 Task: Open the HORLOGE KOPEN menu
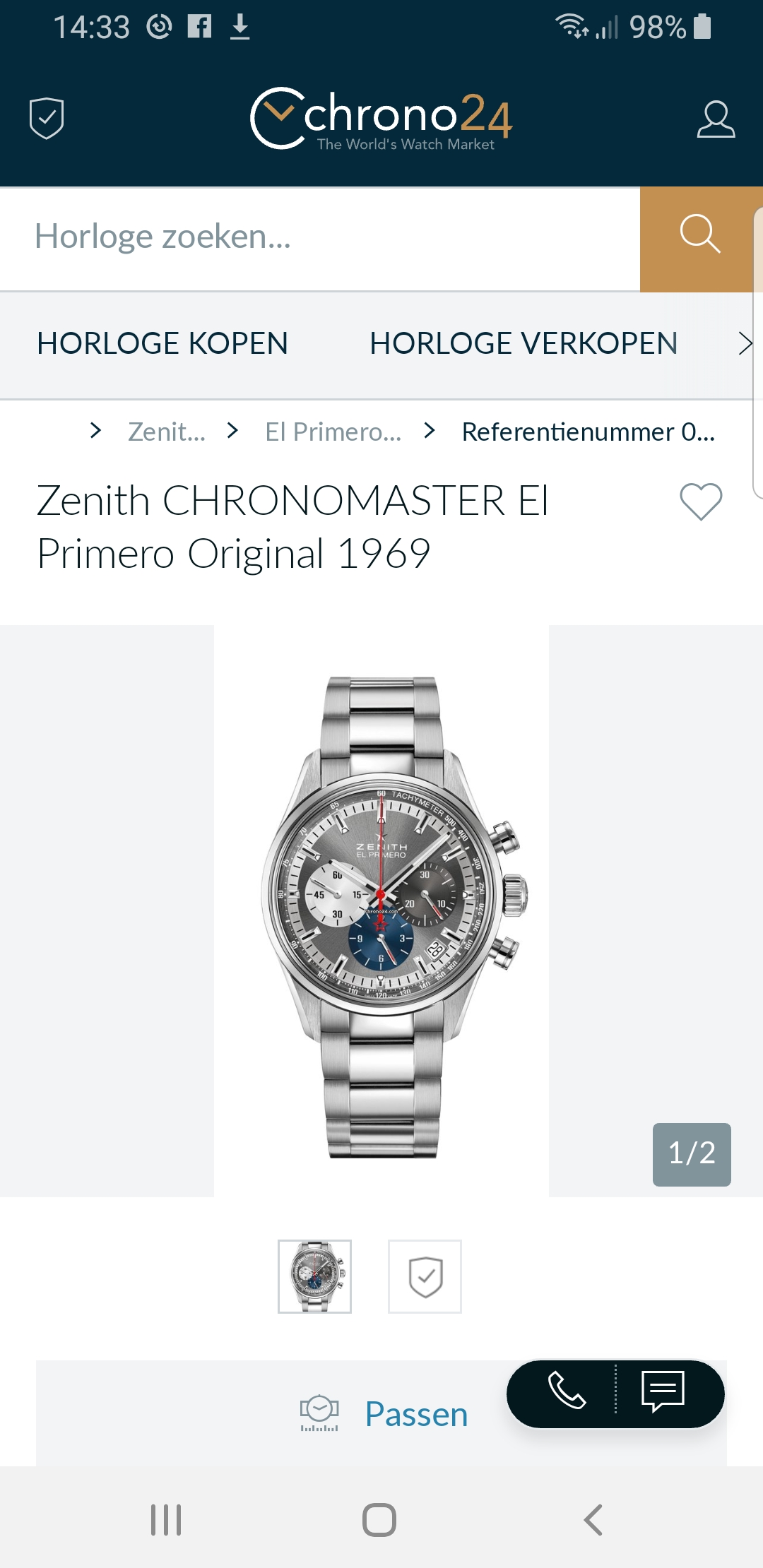pyautogui.click(x=162, y=343)
